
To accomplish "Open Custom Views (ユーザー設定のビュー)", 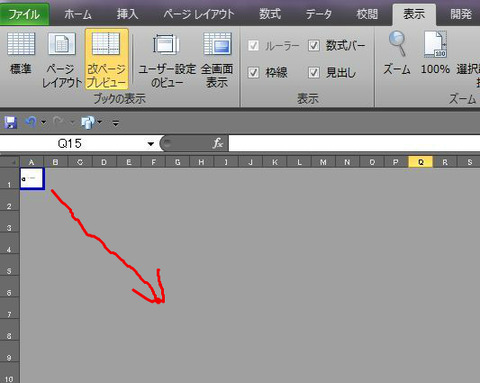I will coord(167,60).
